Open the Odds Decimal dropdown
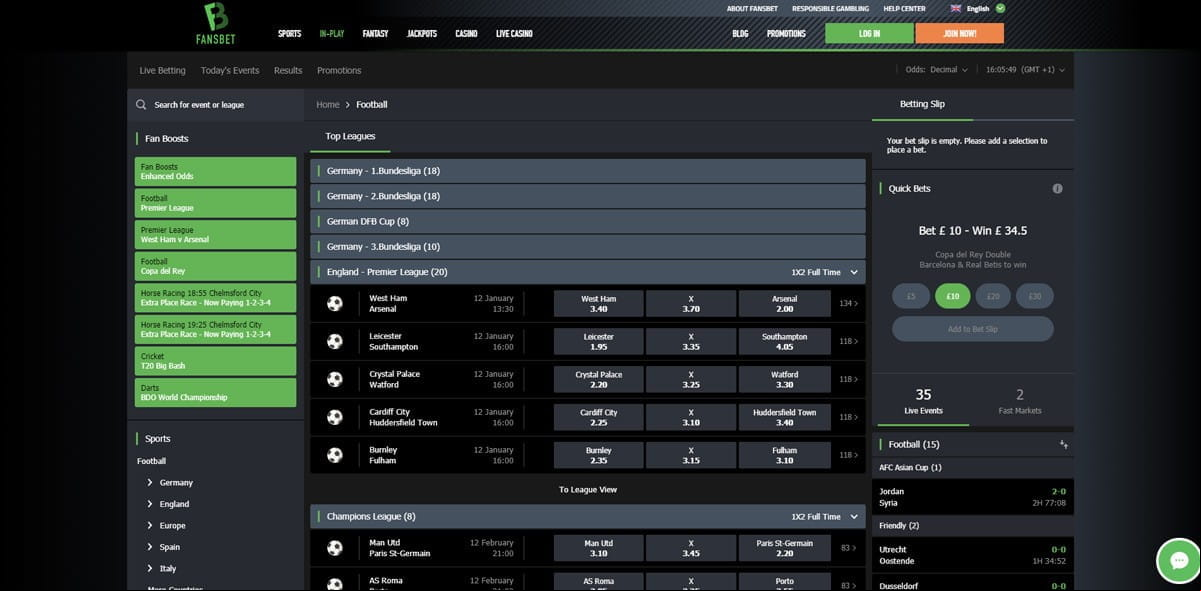 coord(937,70)
